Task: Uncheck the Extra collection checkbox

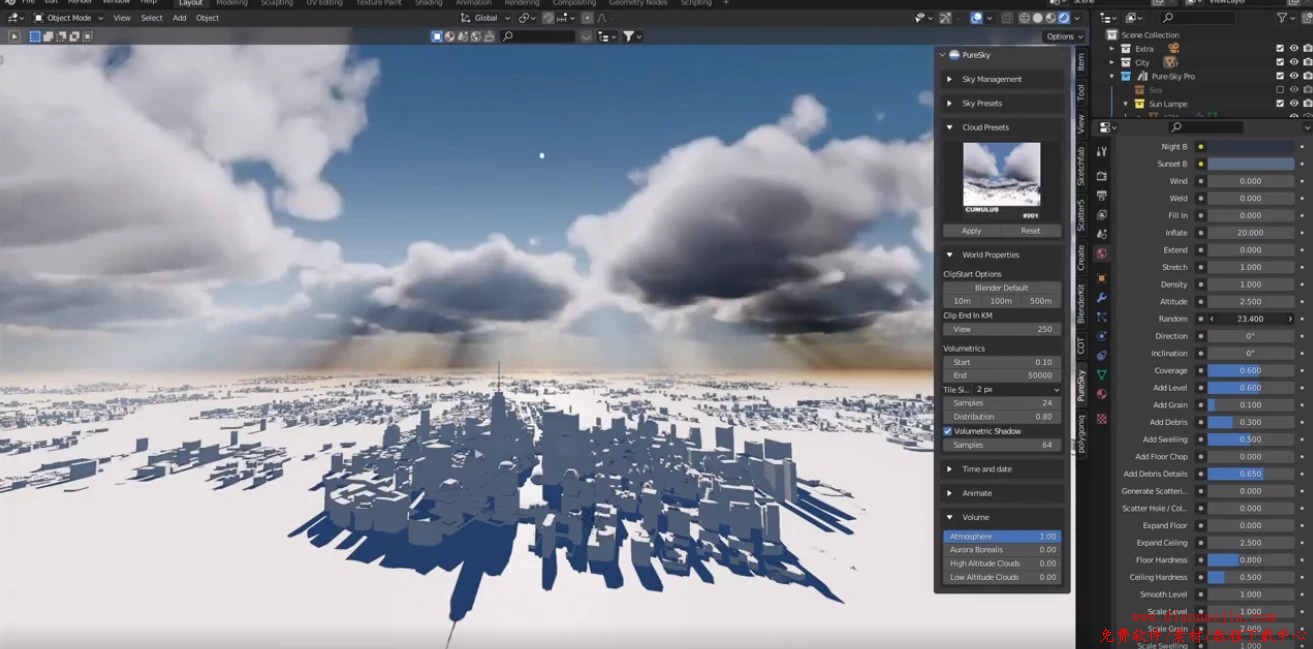Action: point(1279,48)
